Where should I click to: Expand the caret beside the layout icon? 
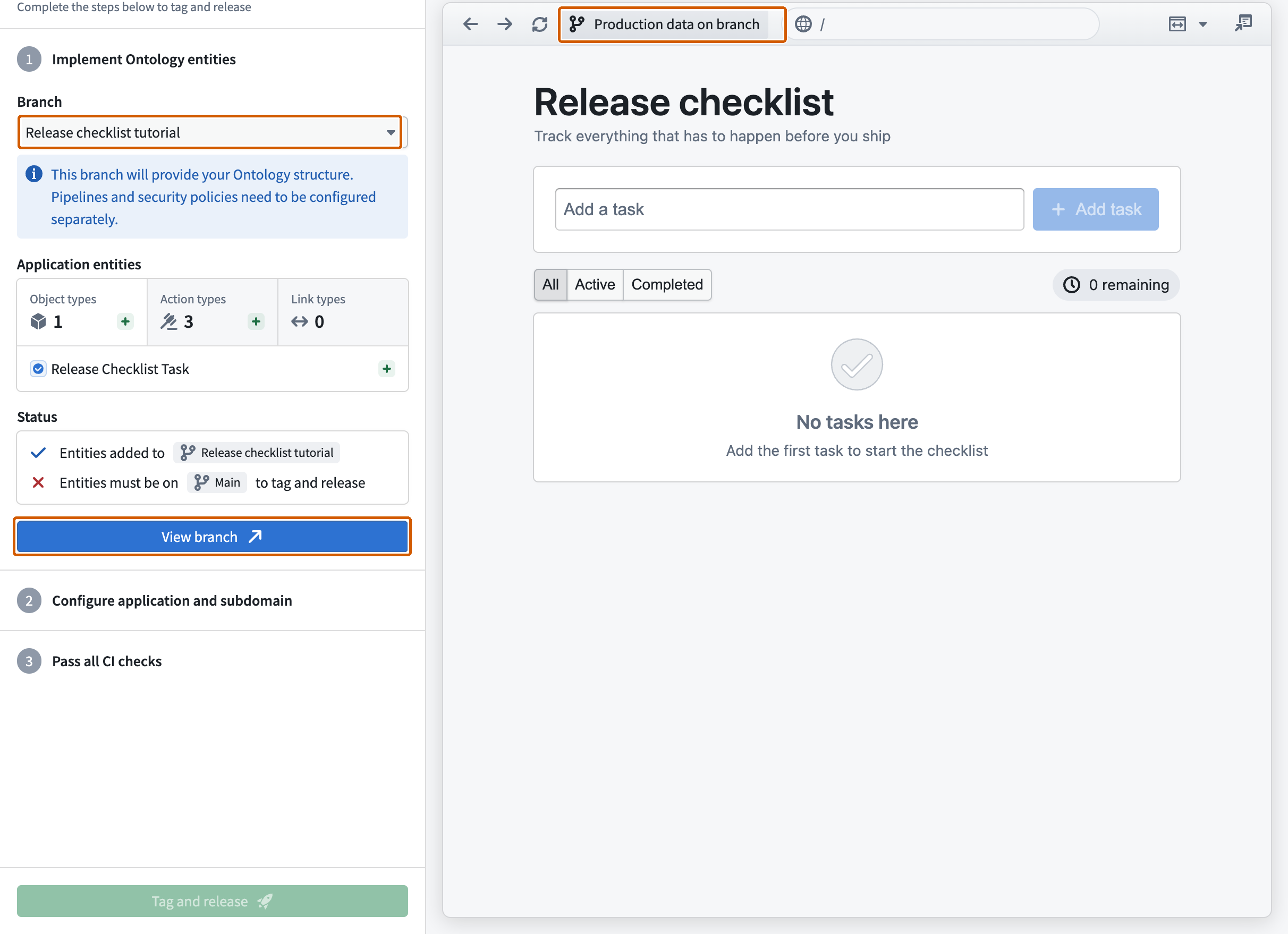tap(1203, 24)
